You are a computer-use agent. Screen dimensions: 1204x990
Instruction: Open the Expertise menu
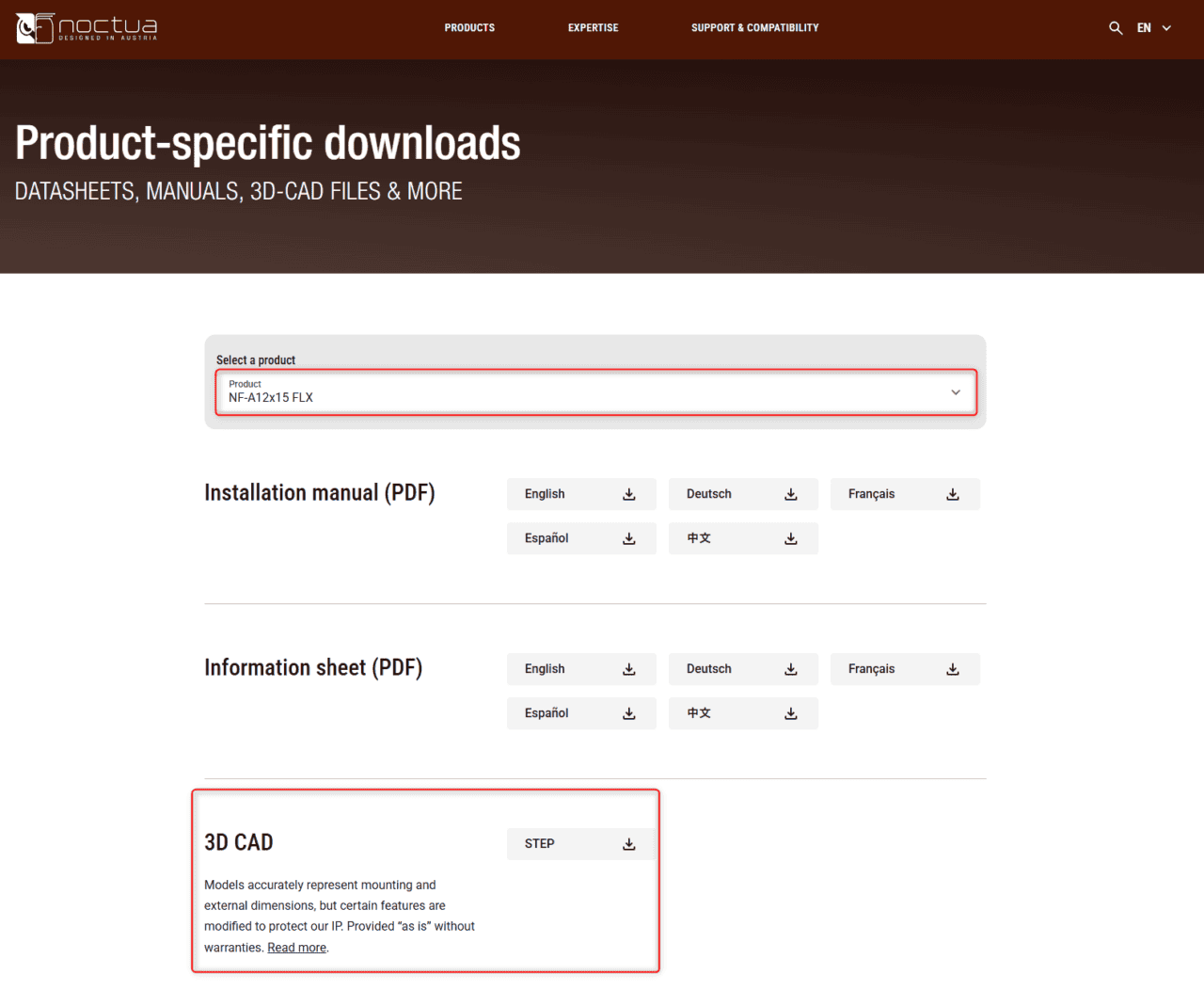click(593, 28)
